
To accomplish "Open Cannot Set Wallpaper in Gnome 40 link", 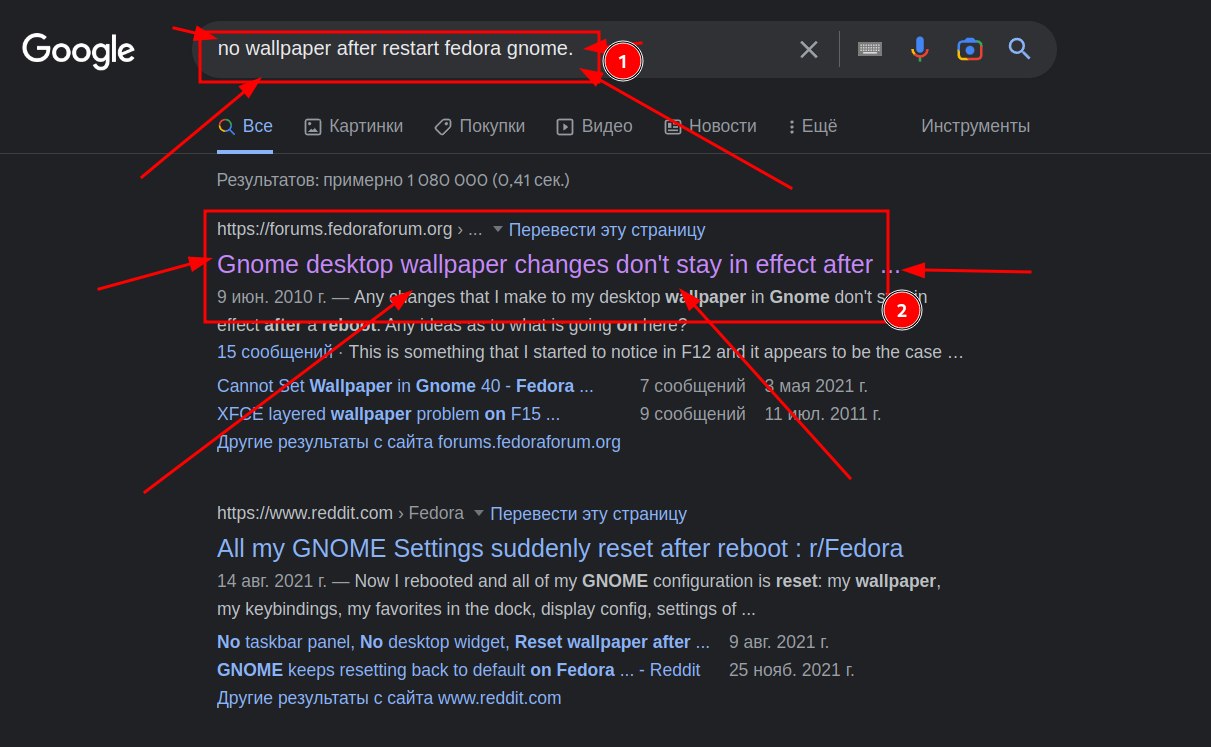I will (x=405, y=386).
